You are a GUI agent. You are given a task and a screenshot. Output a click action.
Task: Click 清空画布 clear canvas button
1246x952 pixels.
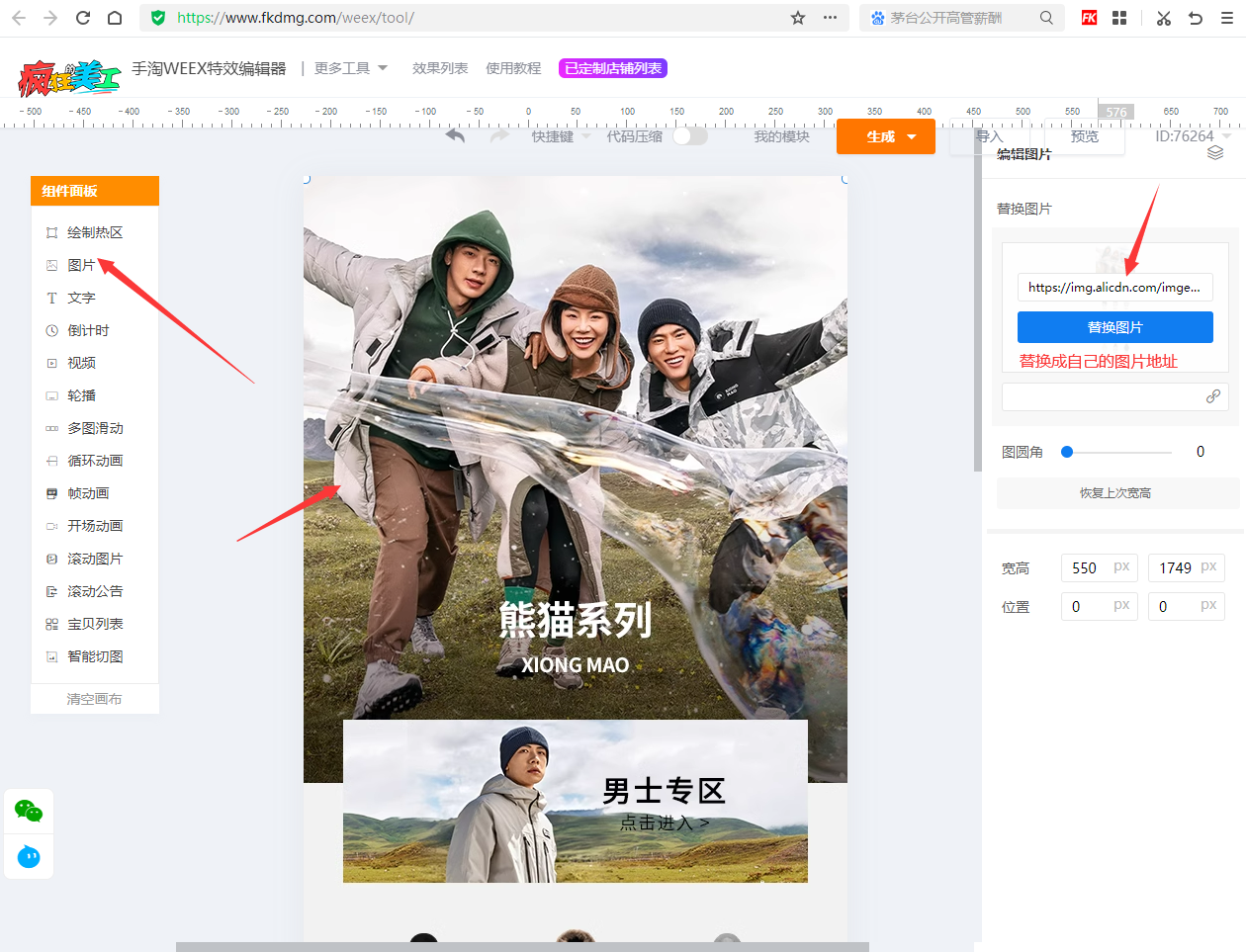[x=95, y=699]
